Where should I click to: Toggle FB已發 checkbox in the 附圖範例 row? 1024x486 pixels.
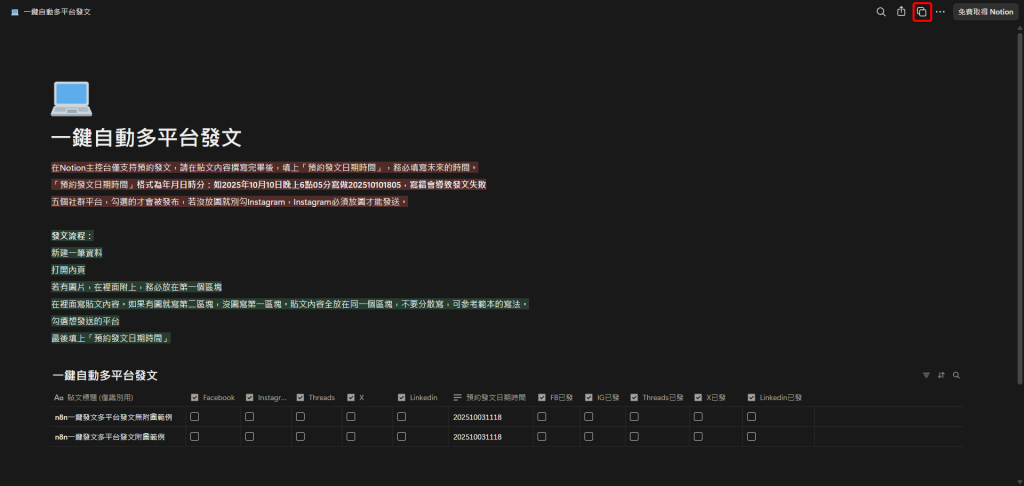point(541,437)
